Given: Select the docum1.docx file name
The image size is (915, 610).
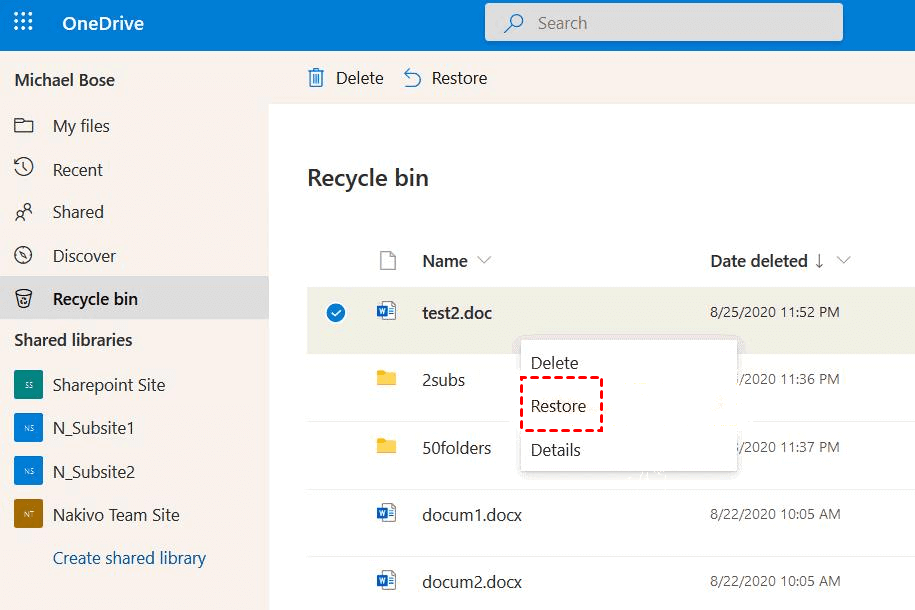Looking at the screenshot, I should tap(472, 515).
